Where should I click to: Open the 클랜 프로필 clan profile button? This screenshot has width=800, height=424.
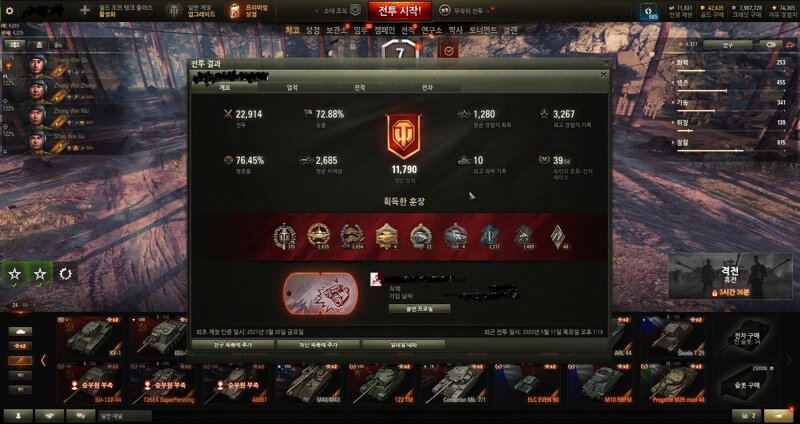point(419,309)
